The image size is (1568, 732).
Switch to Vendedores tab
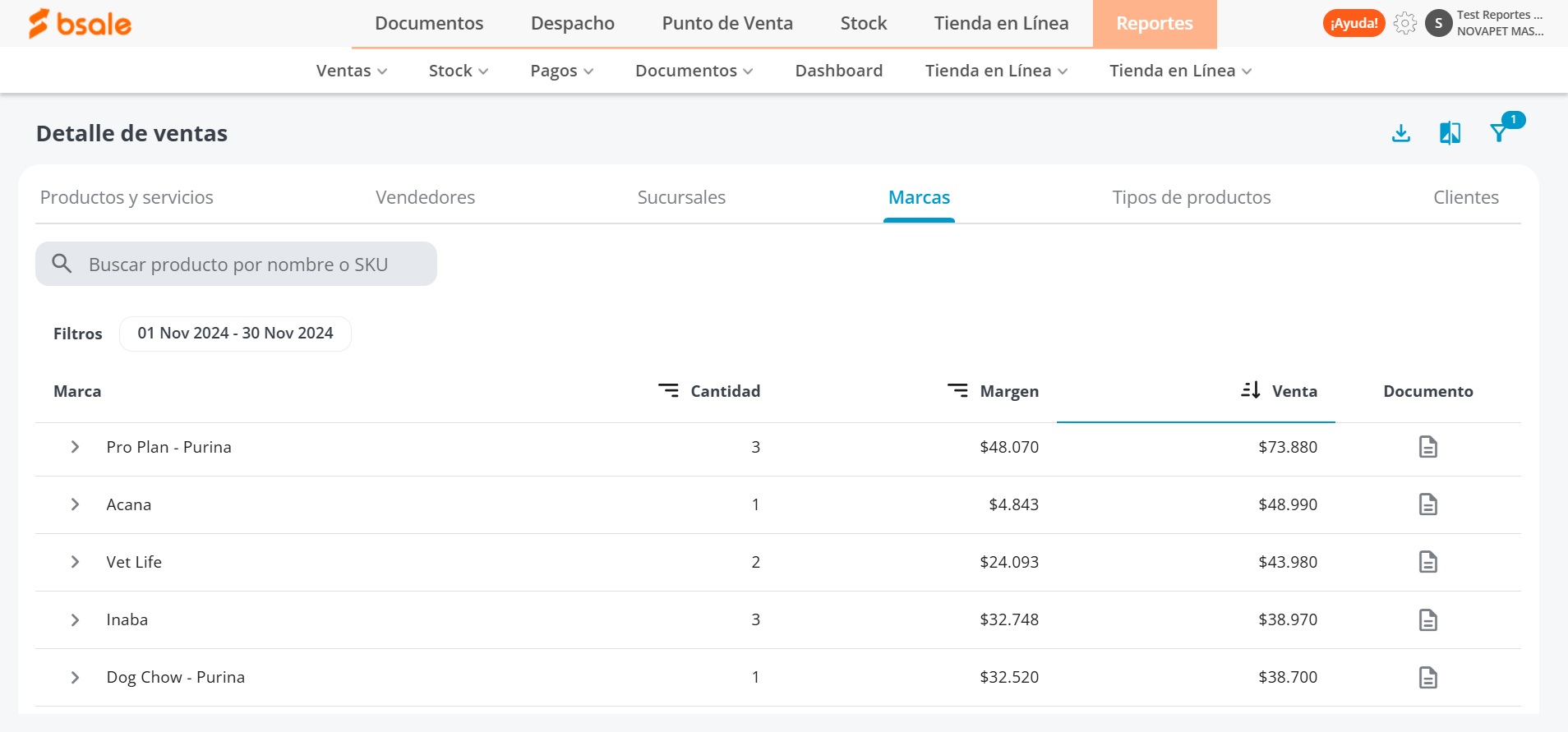425,197
